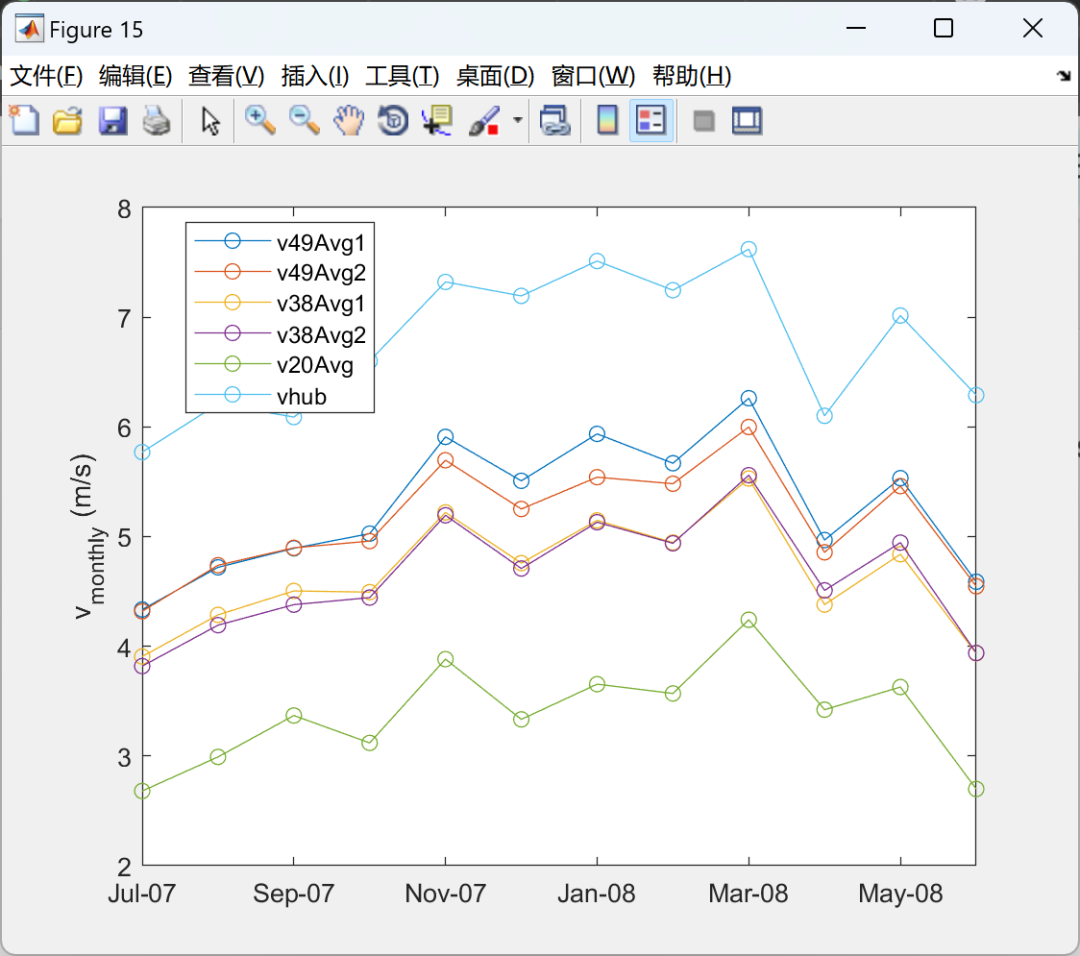This screenshot has width=1080, height=956.
Task: Open the 文件(F) menu
Action: pyautogui.click(x=46, y=76)
